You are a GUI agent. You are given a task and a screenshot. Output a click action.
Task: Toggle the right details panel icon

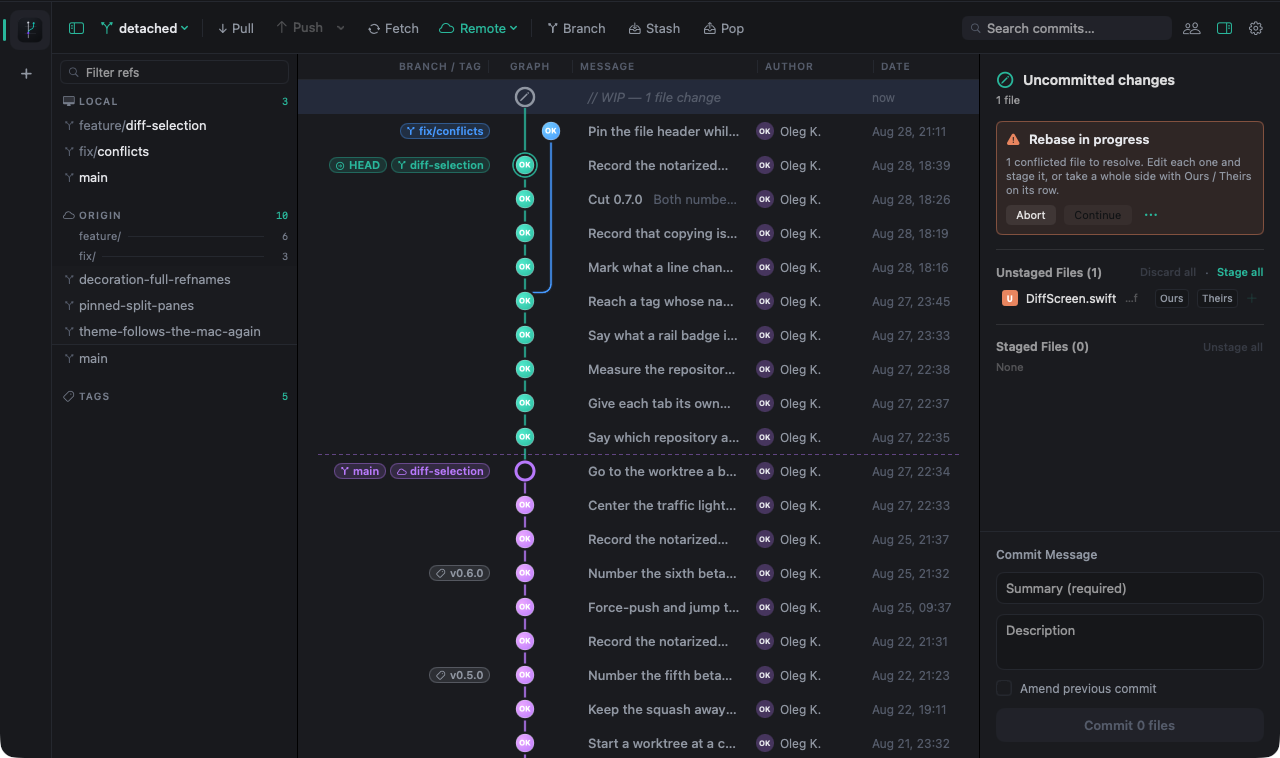click(x=1224, y=28)
